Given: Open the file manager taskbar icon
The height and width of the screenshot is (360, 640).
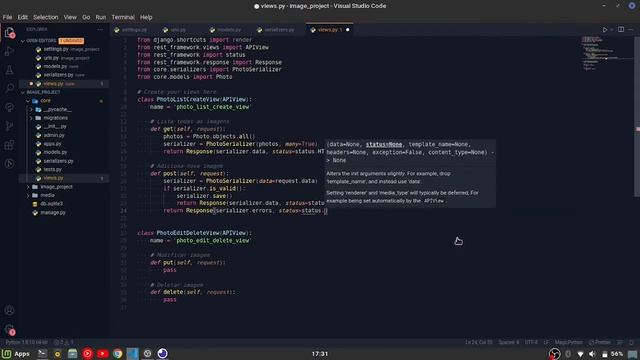Looking at the screenshot, I should point(72,353).
